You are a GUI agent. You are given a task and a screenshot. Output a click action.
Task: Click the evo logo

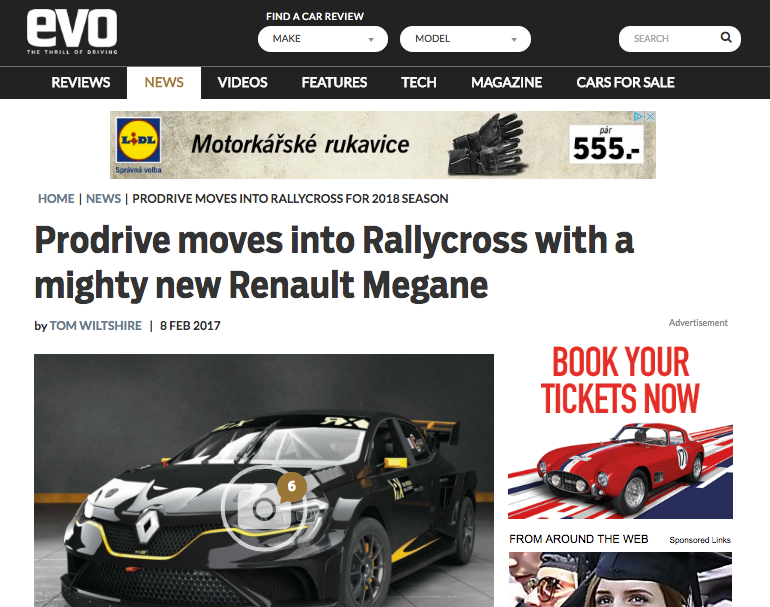click(72, 31)
